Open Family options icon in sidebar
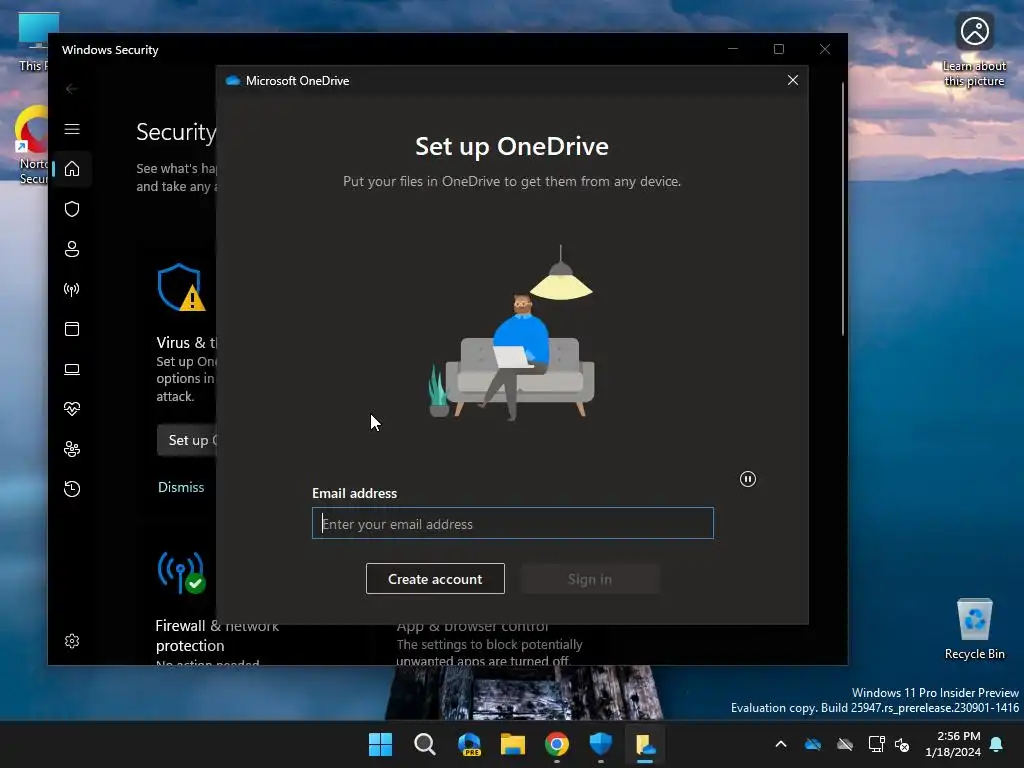The height and width of the screenshot is (768, 1024). tap(72, 449)
